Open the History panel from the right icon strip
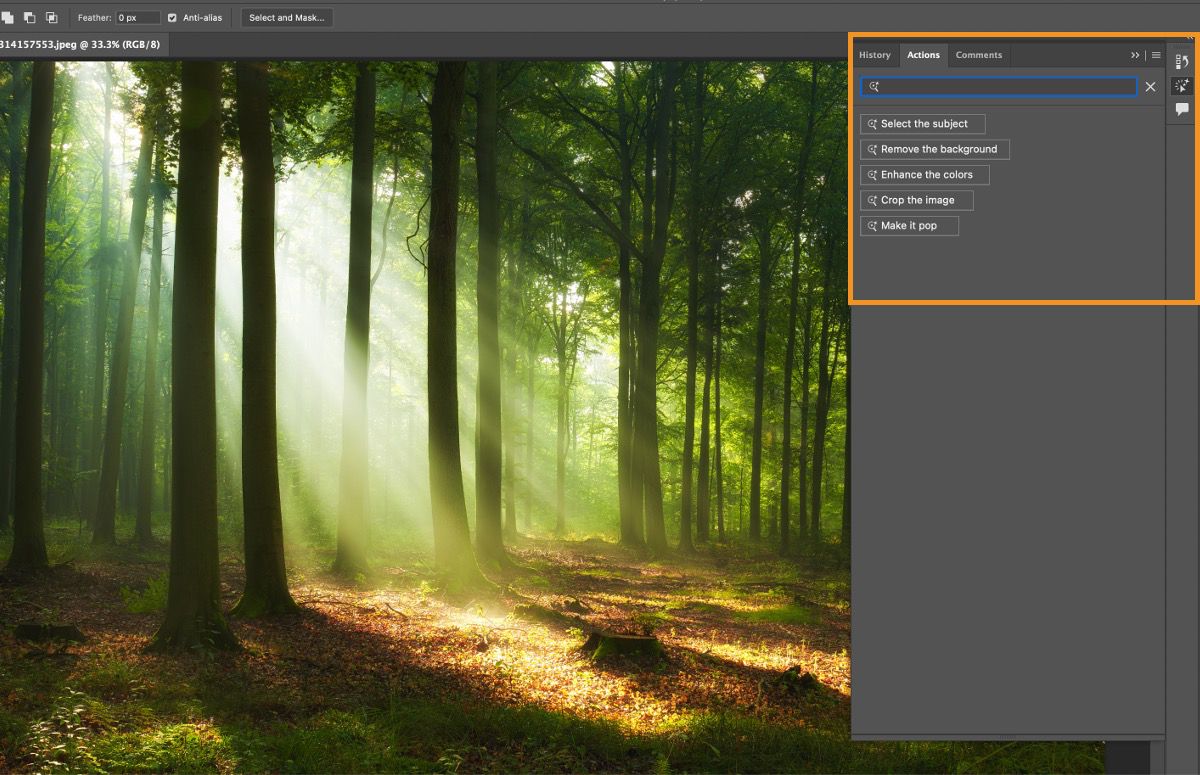Screen dimensions: 1200x775 (x=1182, y=62)
